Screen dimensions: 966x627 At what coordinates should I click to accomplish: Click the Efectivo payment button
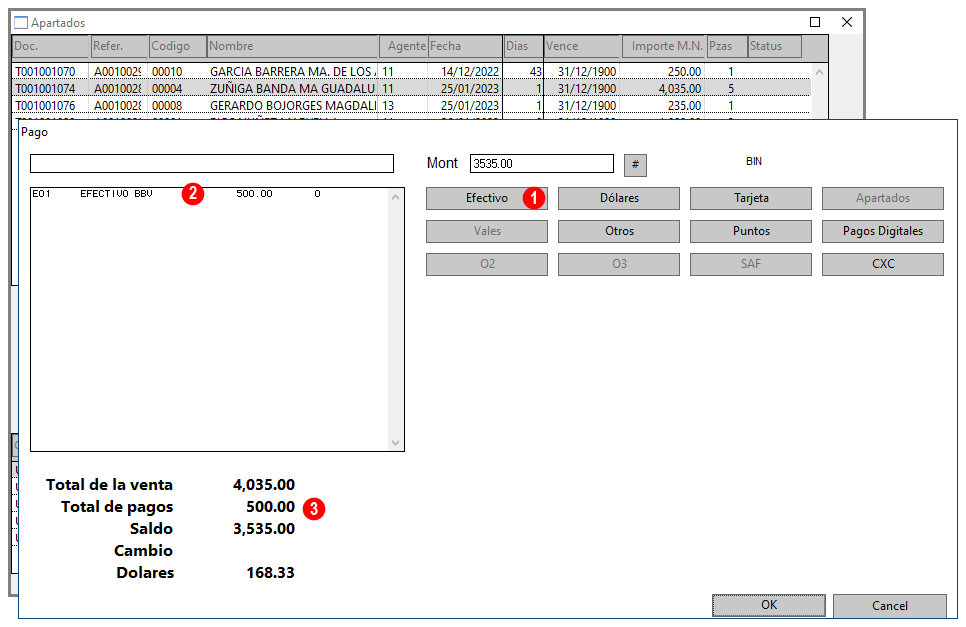coord(487,198)
